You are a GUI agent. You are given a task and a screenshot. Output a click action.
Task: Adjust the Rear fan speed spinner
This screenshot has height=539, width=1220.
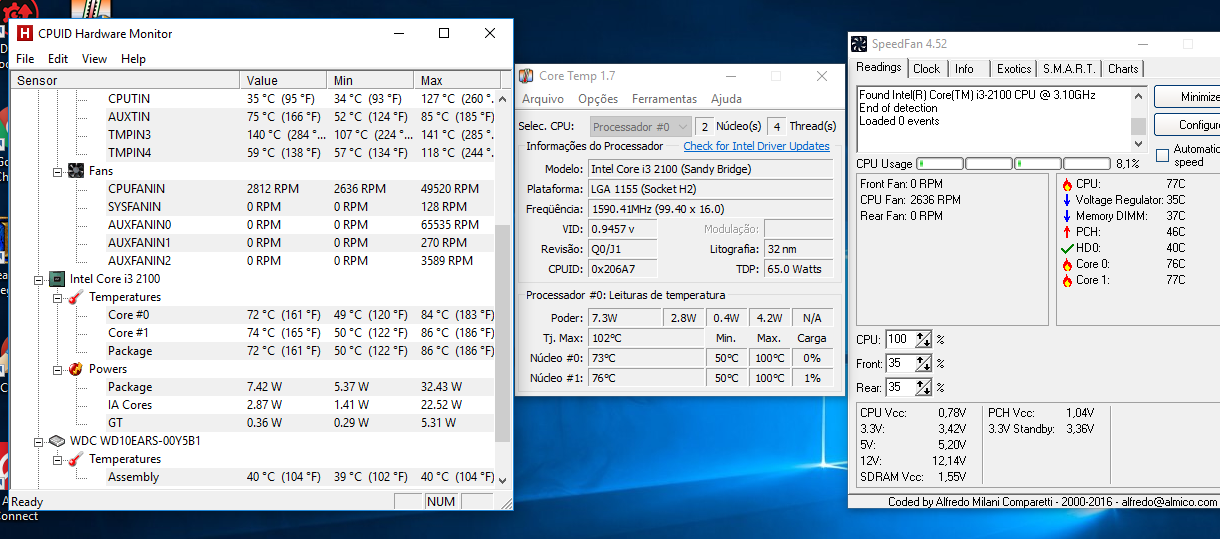(923, 387)
